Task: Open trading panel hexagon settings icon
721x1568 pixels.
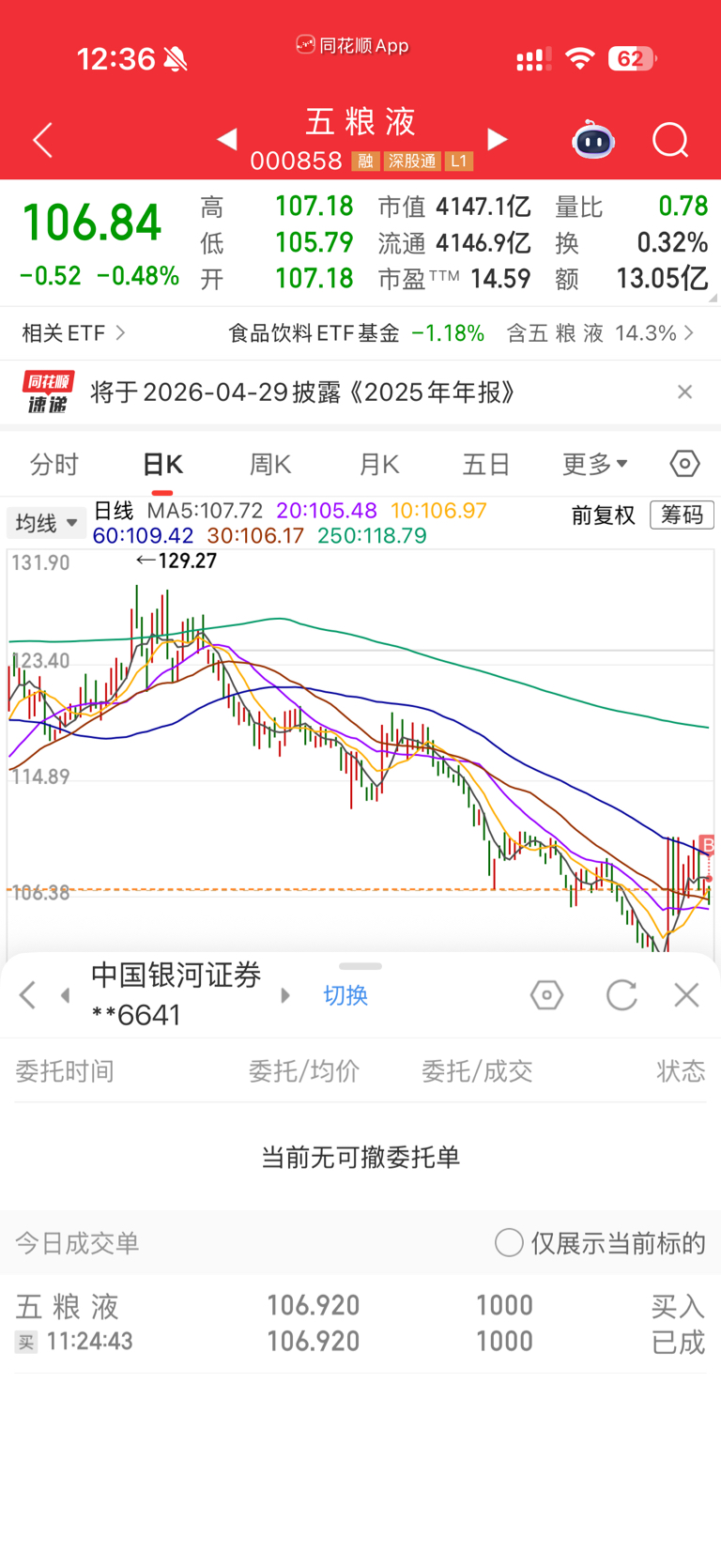Action: point(546,995)
